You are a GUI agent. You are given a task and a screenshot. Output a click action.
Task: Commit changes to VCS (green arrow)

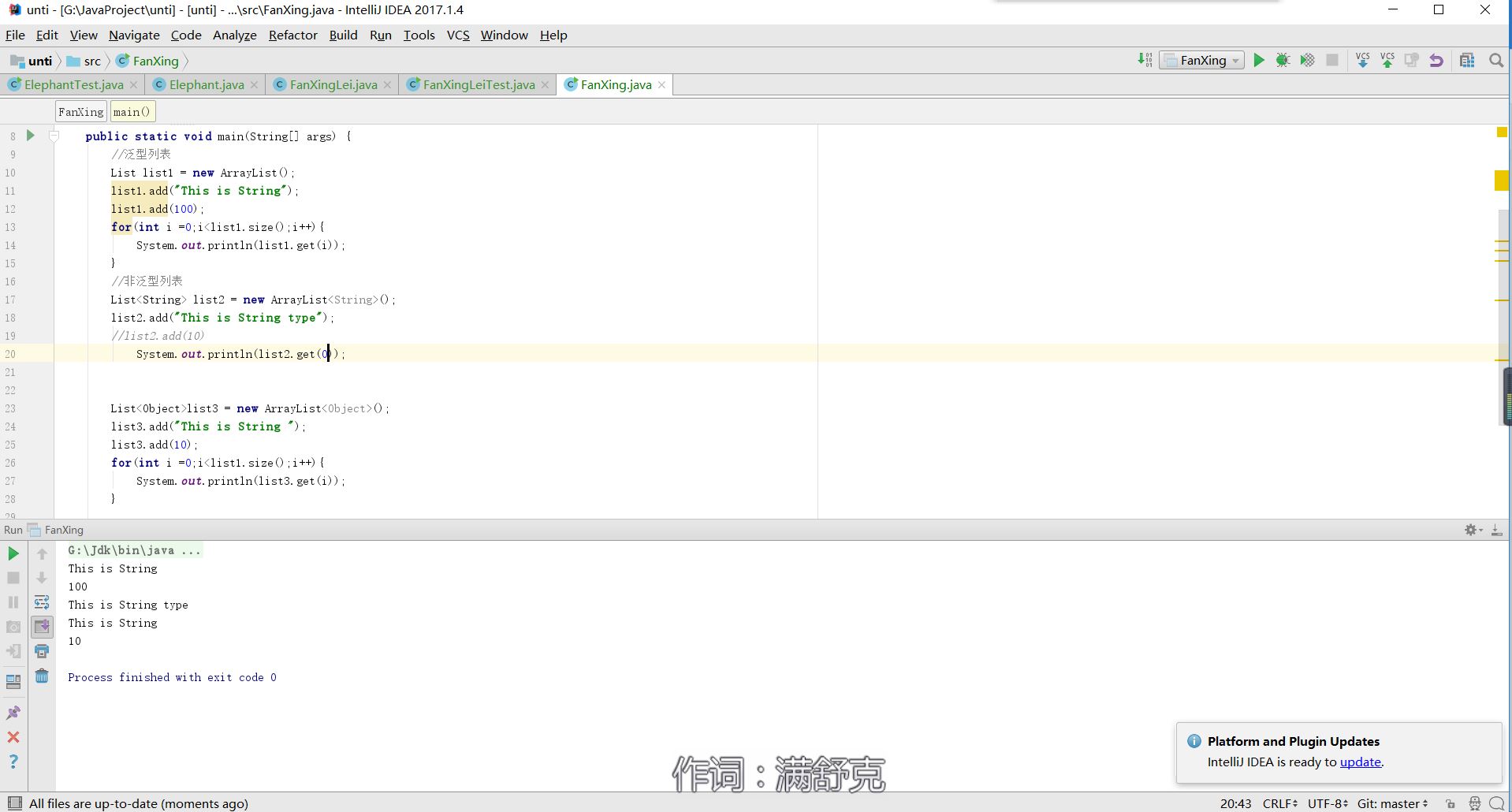(x=1387, y=61)
